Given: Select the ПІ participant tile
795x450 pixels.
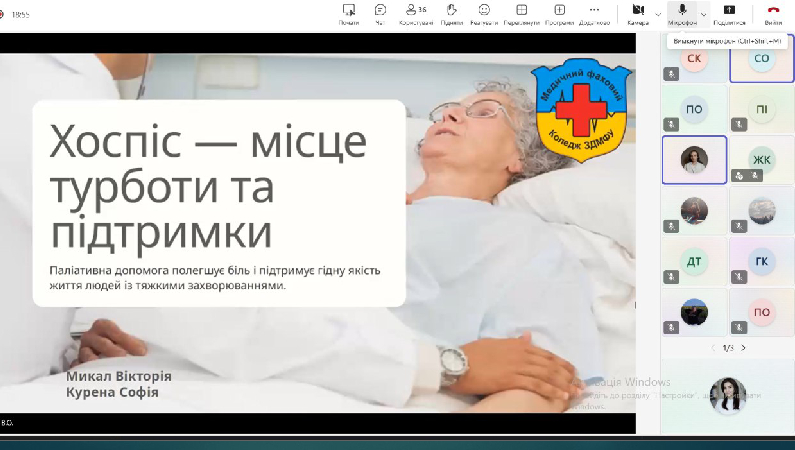Looking at the screenshot, I should 762,109.
